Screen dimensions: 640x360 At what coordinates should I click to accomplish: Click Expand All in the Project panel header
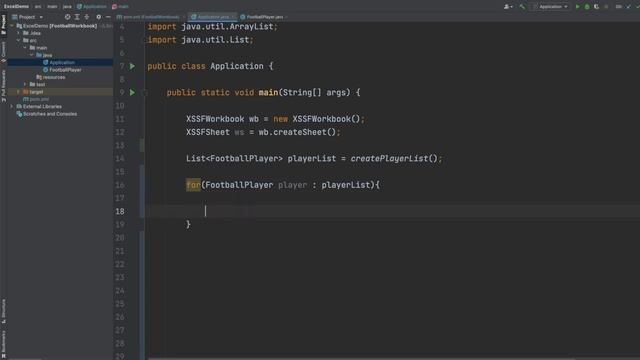point(77,17)
